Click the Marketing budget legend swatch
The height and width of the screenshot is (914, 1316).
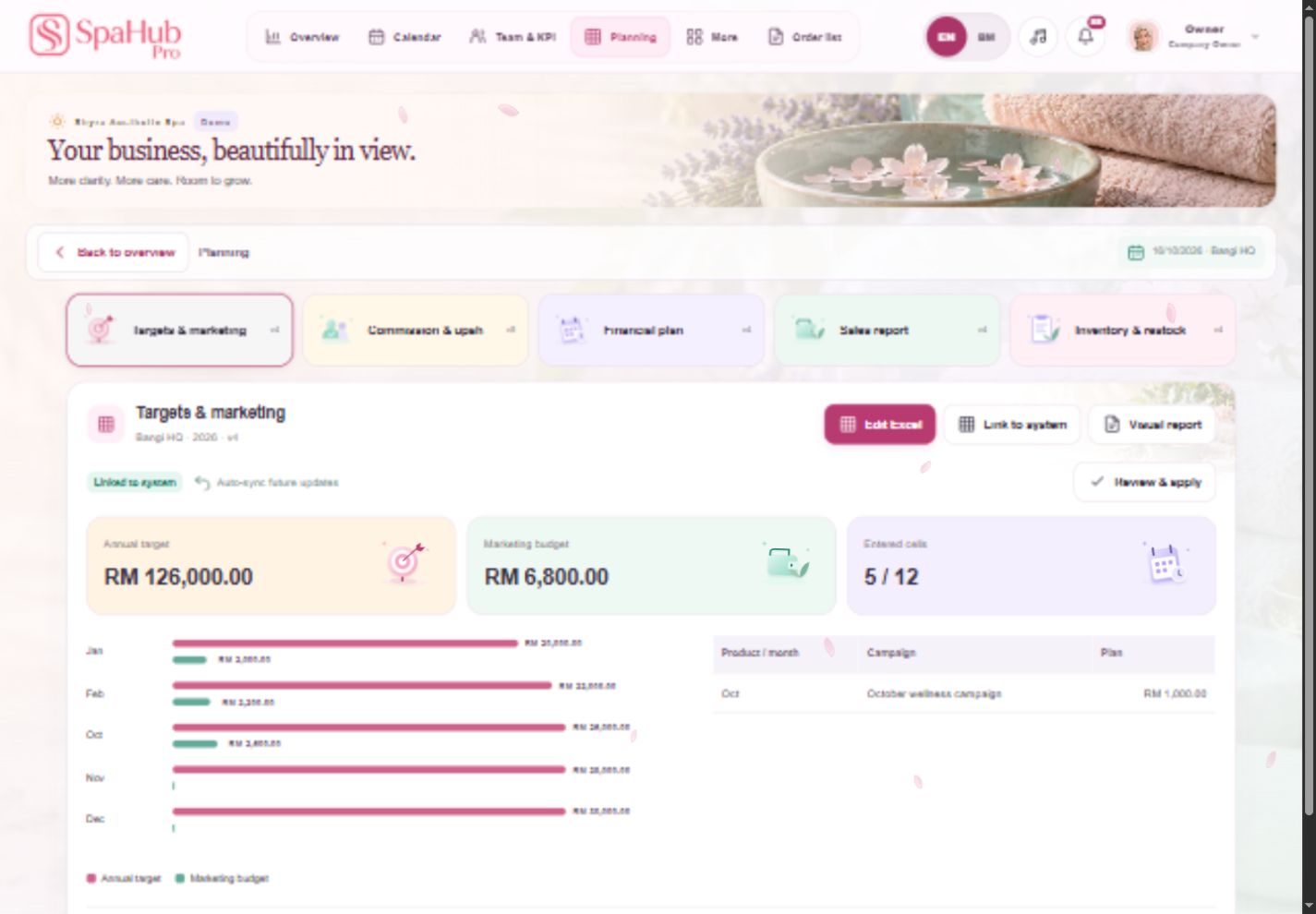[x=180, y=878]
